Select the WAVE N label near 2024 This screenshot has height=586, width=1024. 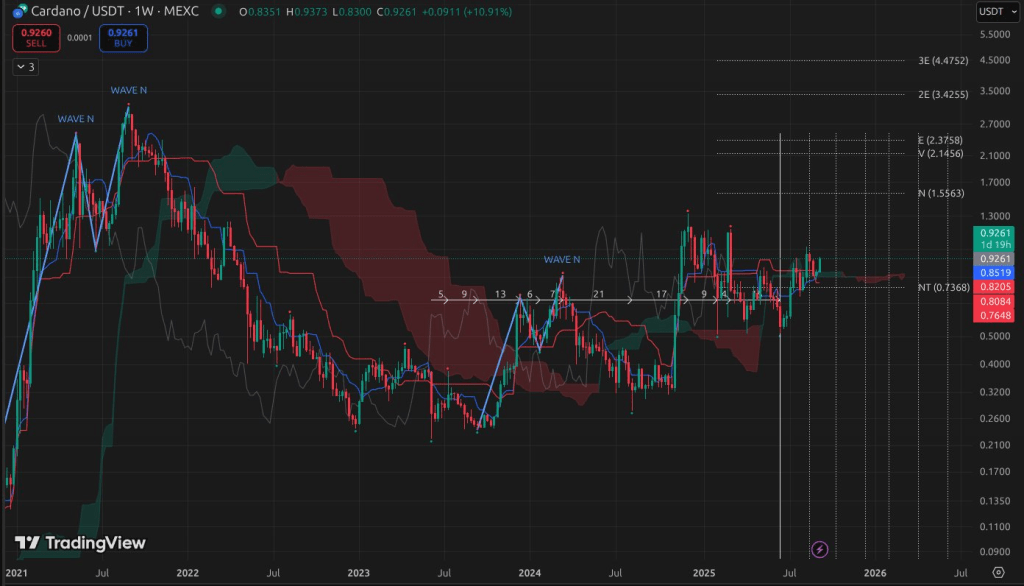pyautogui.click(x=562, y=260)
